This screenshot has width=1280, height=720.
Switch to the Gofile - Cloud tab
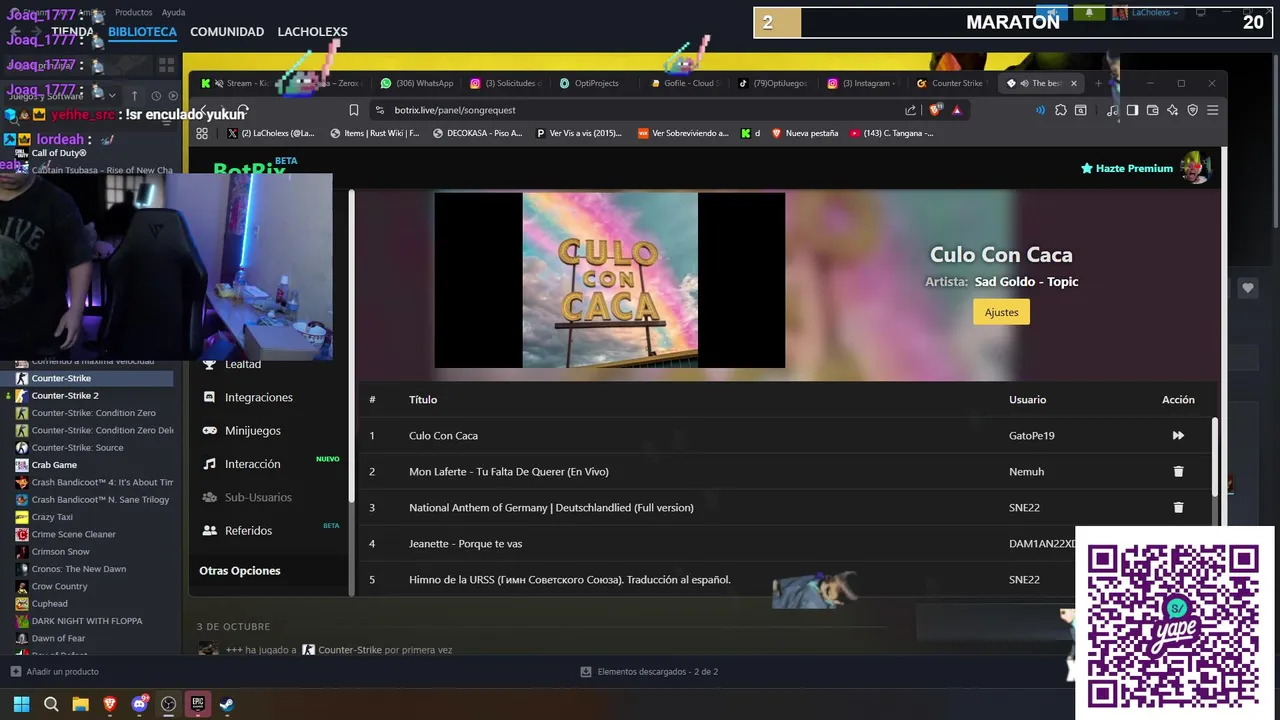(685, 83)
